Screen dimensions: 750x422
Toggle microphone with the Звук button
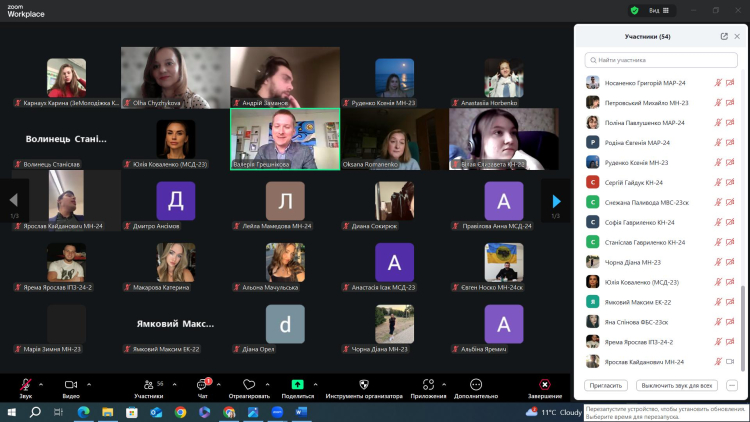coord(25,385)
